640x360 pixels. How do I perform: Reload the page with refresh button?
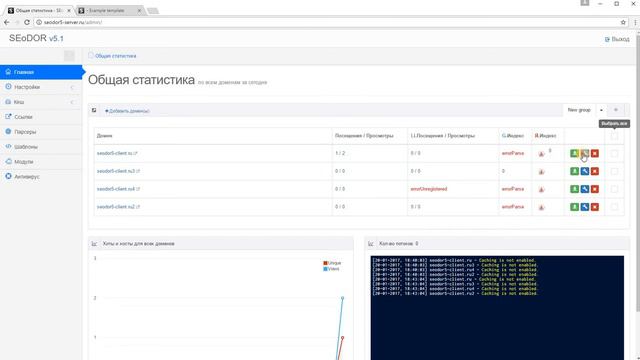pos(27,22)
